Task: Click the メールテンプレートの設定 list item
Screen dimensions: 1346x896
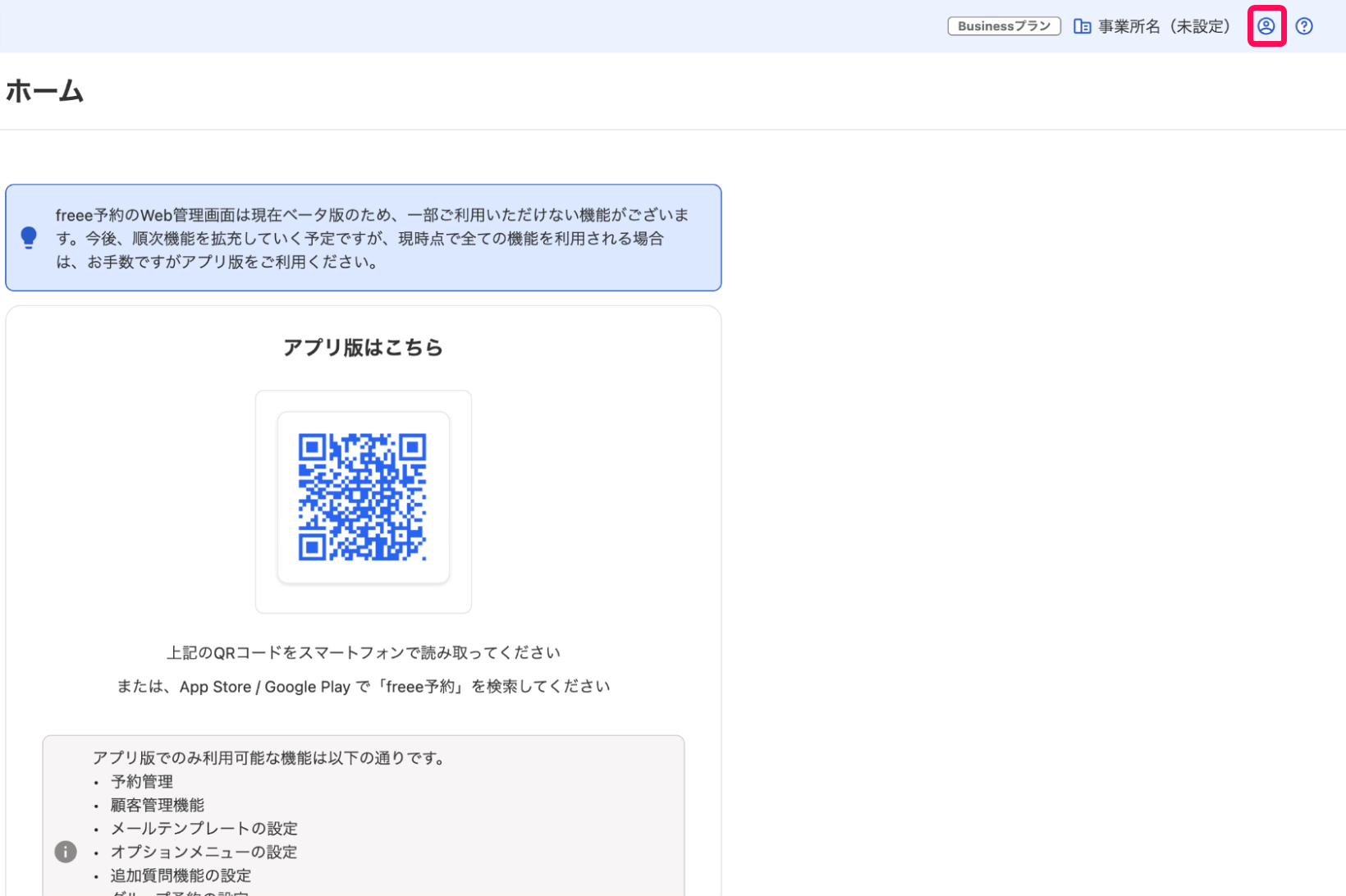Action: pyautogui.click(x=204, y=829)
